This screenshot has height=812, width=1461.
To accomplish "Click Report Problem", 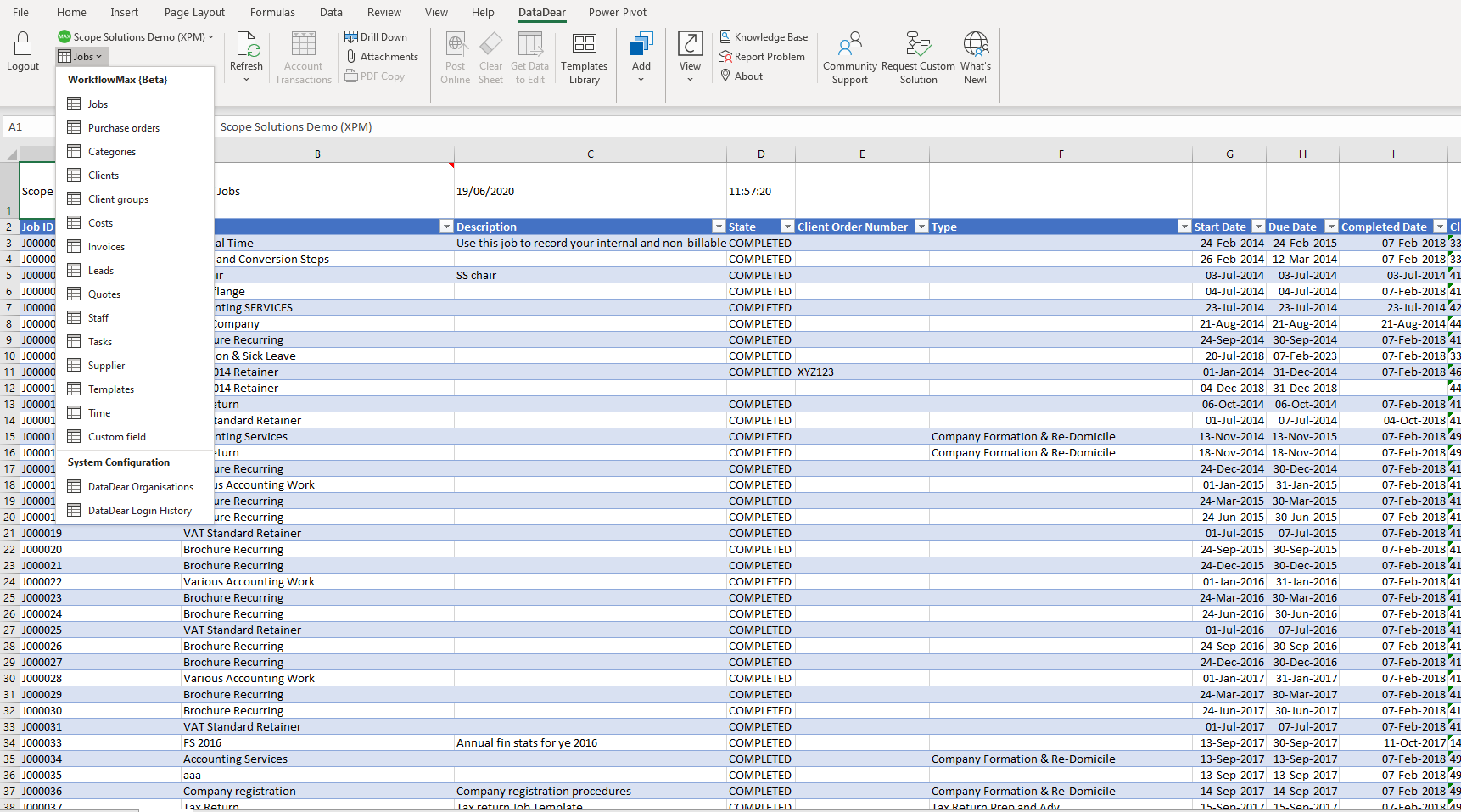I will (762, 57).
